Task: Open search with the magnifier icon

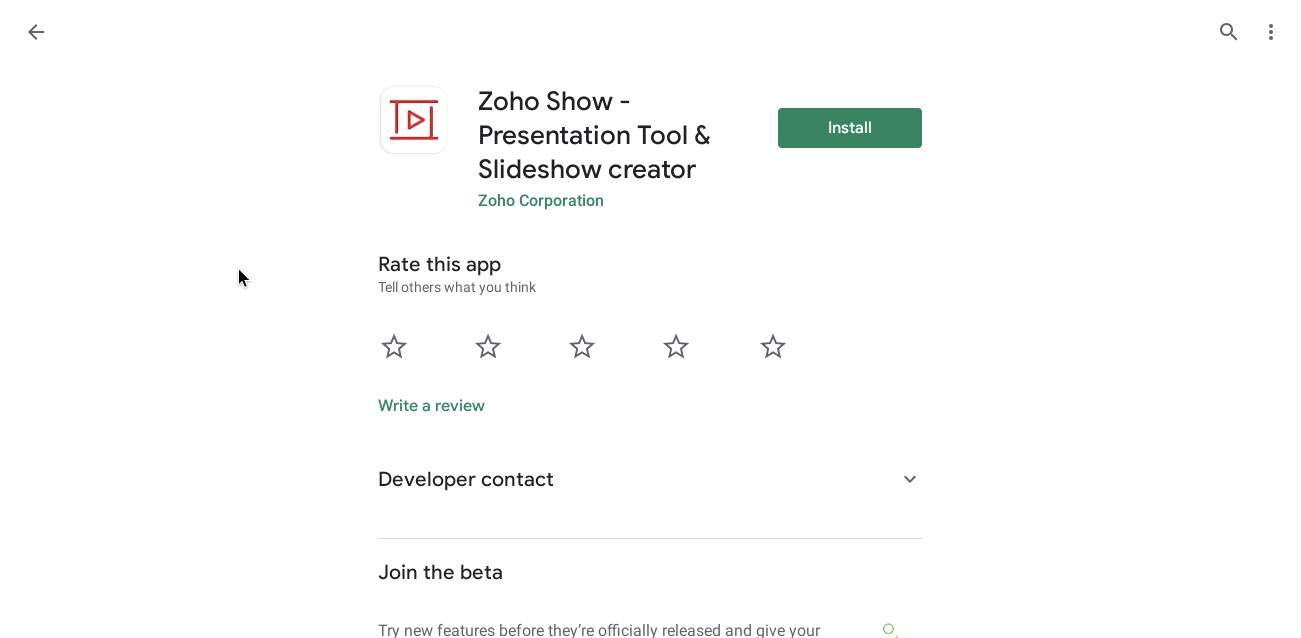Action: click(1229, 32)
